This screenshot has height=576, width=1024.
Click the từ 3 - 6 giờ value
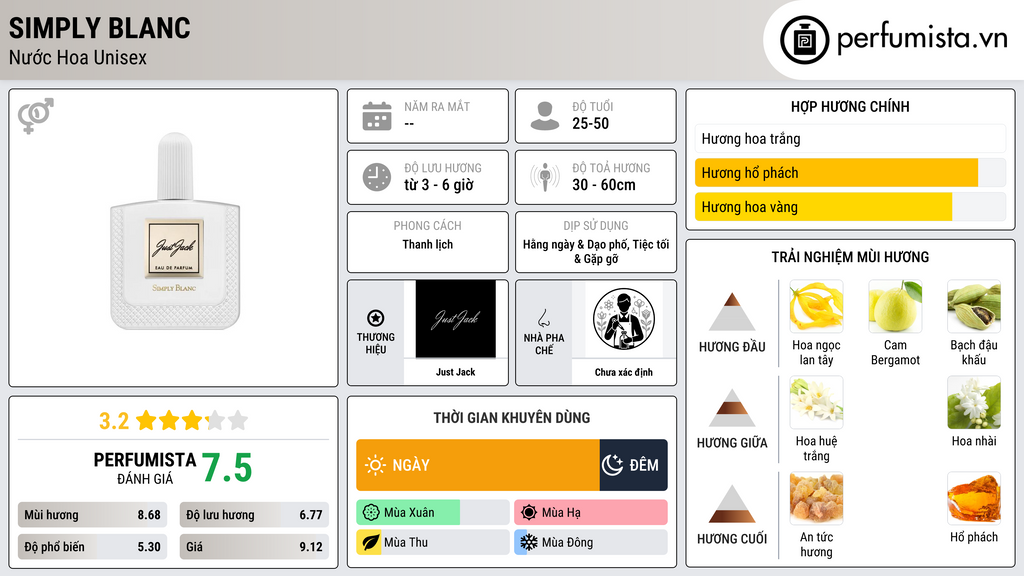coord(439,185)
